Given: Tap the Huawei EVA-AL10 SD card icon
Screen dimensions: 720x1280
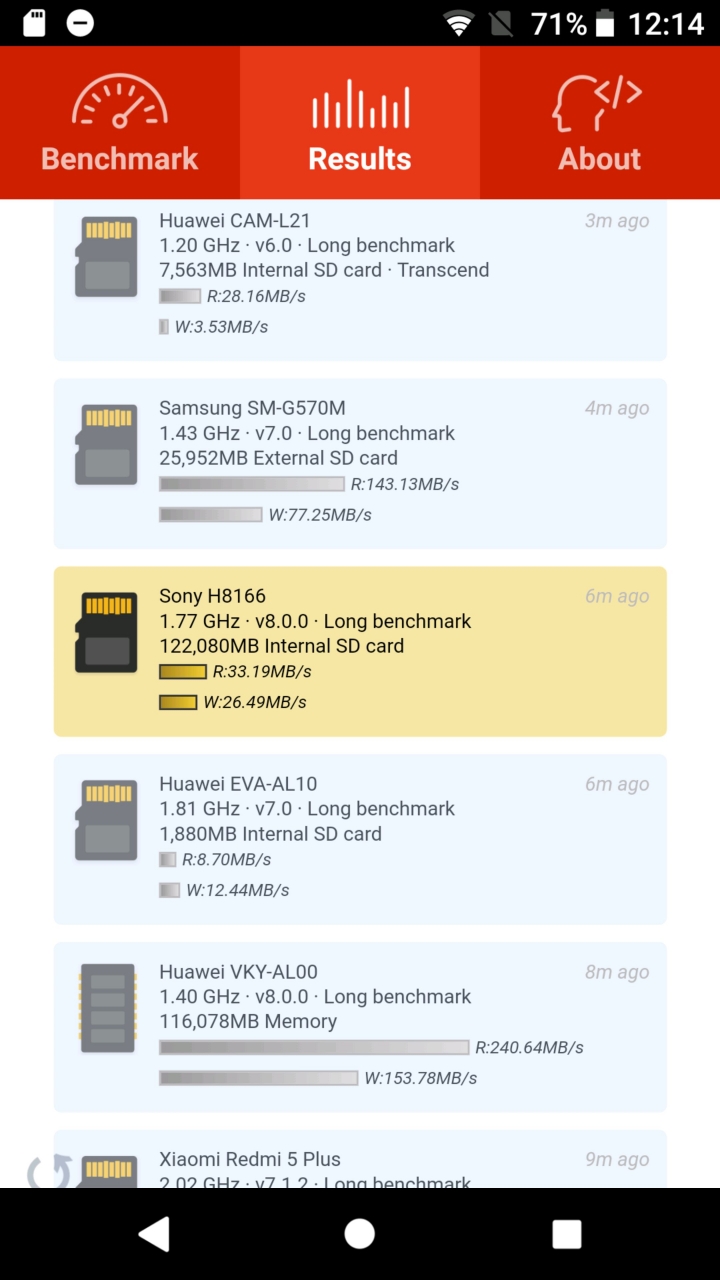Looking at the screenshot, I should click(106, 820).
